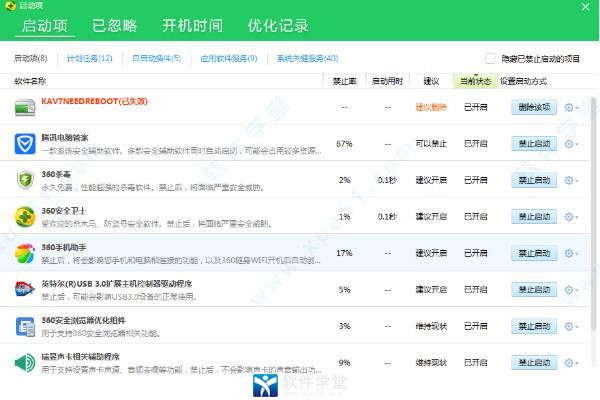
Task: Sort by 软件名称 column header
Action: [30, 81]
